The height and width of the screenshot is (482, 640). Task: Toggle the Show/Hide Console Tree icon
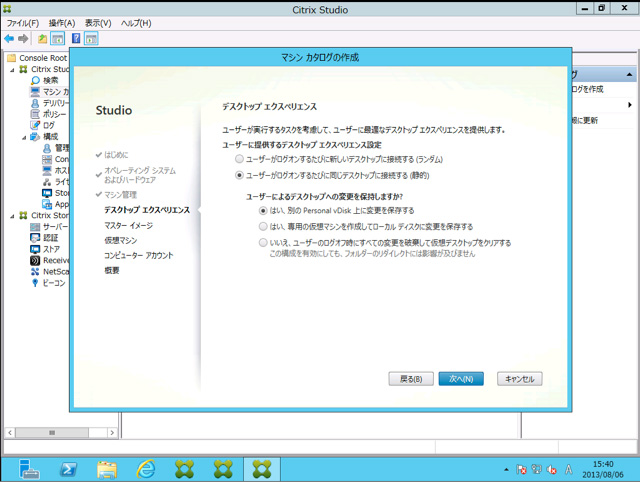click(58, 39)
